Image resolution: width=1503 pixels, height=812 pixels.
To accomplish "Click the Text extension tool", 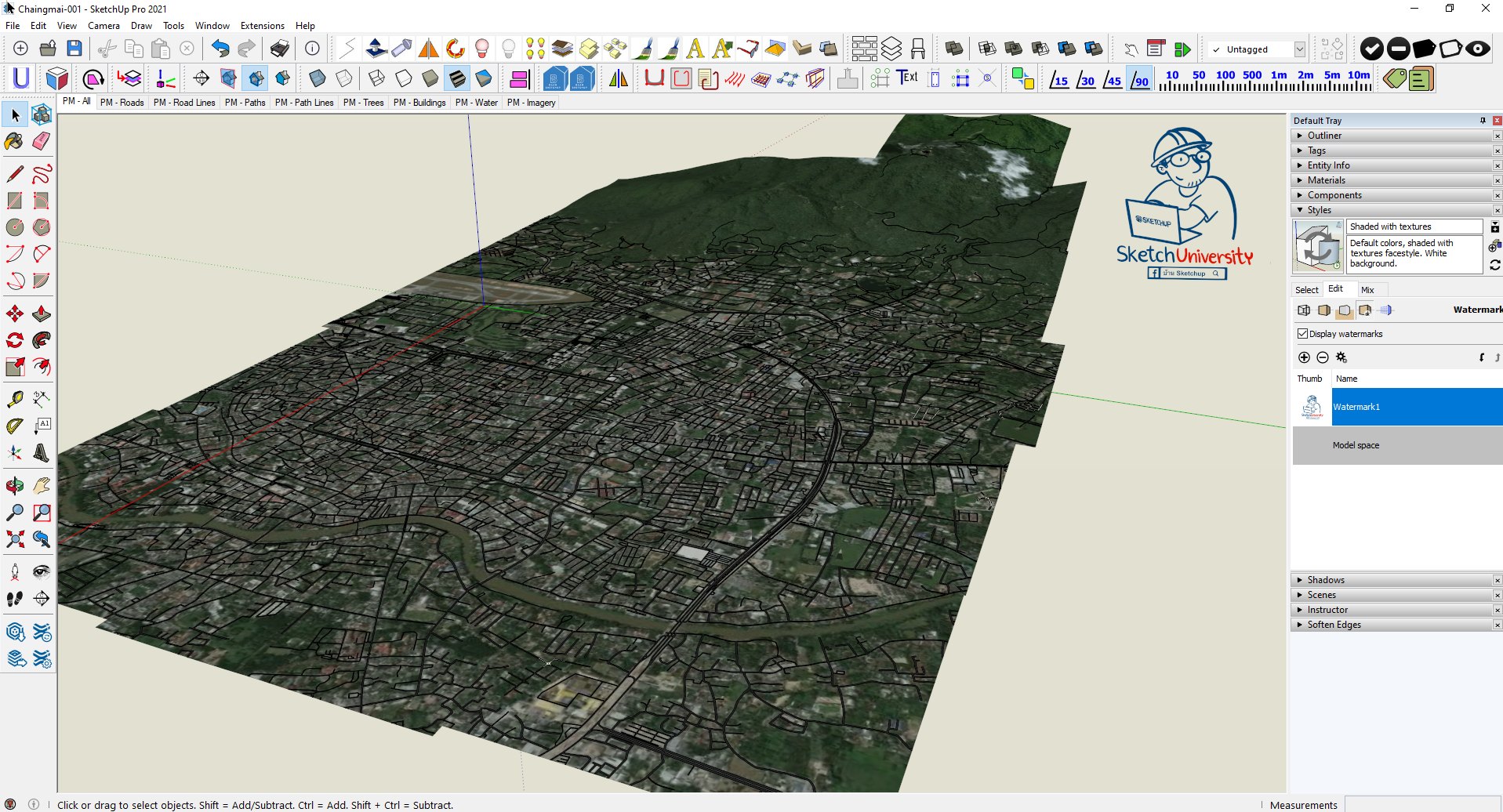I will 907,78.
